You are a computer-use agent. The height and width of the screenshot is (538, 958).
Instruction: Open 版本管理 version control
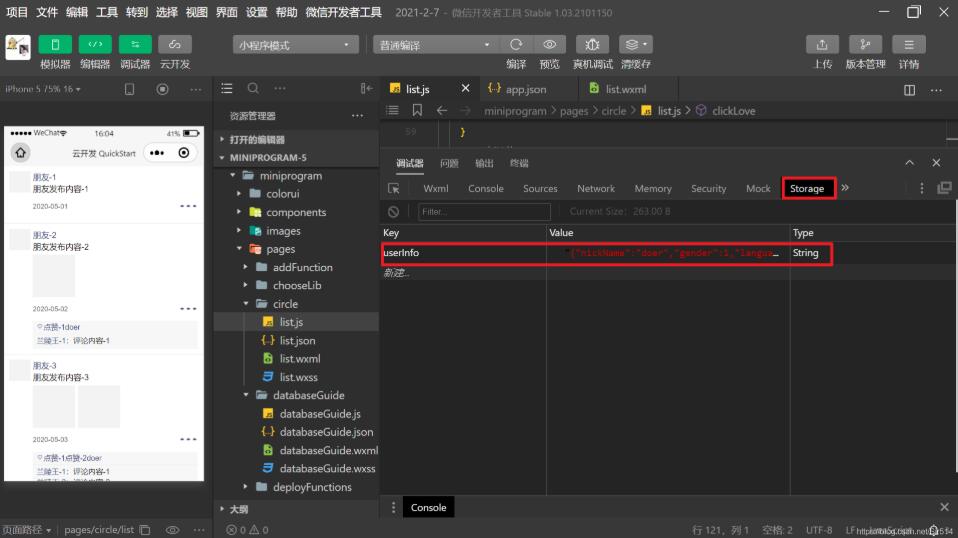point(865,45)
